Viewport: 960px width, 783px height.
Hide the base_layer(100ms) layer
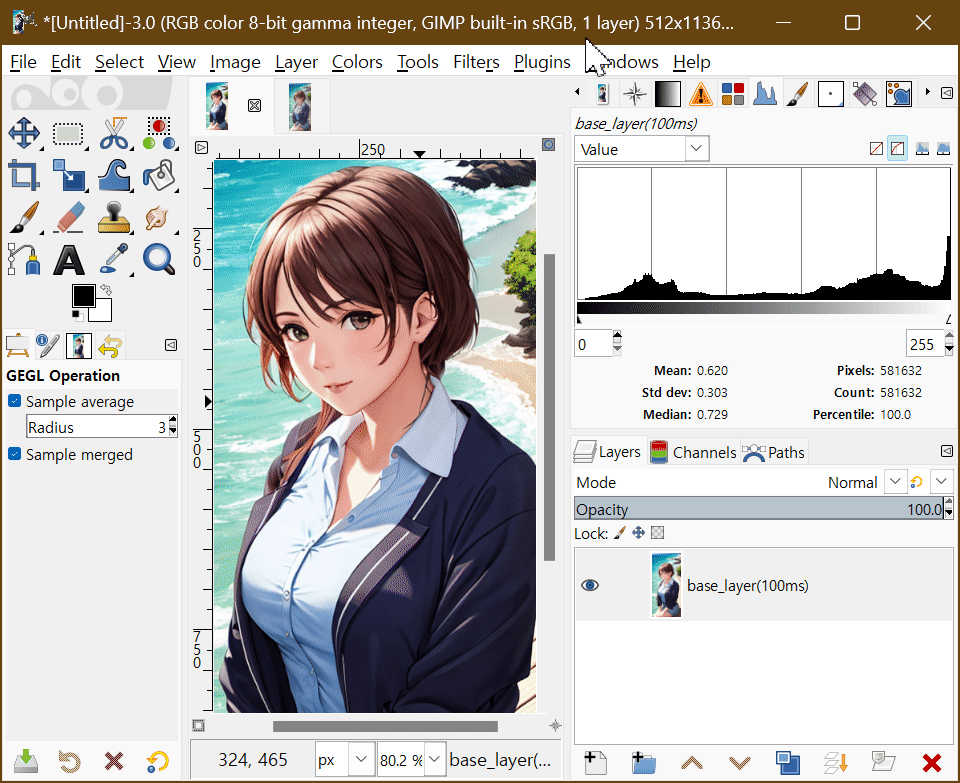click(590, 585)
